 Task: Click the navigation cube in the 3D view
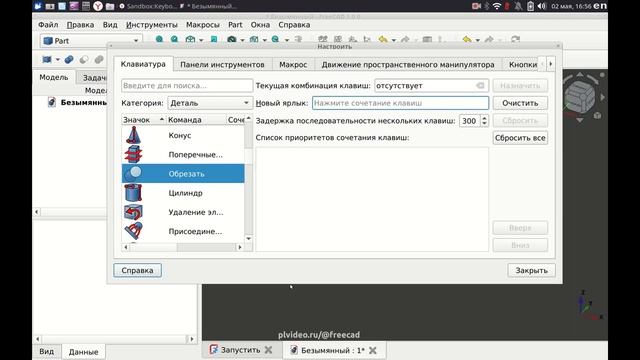[580, 97]
